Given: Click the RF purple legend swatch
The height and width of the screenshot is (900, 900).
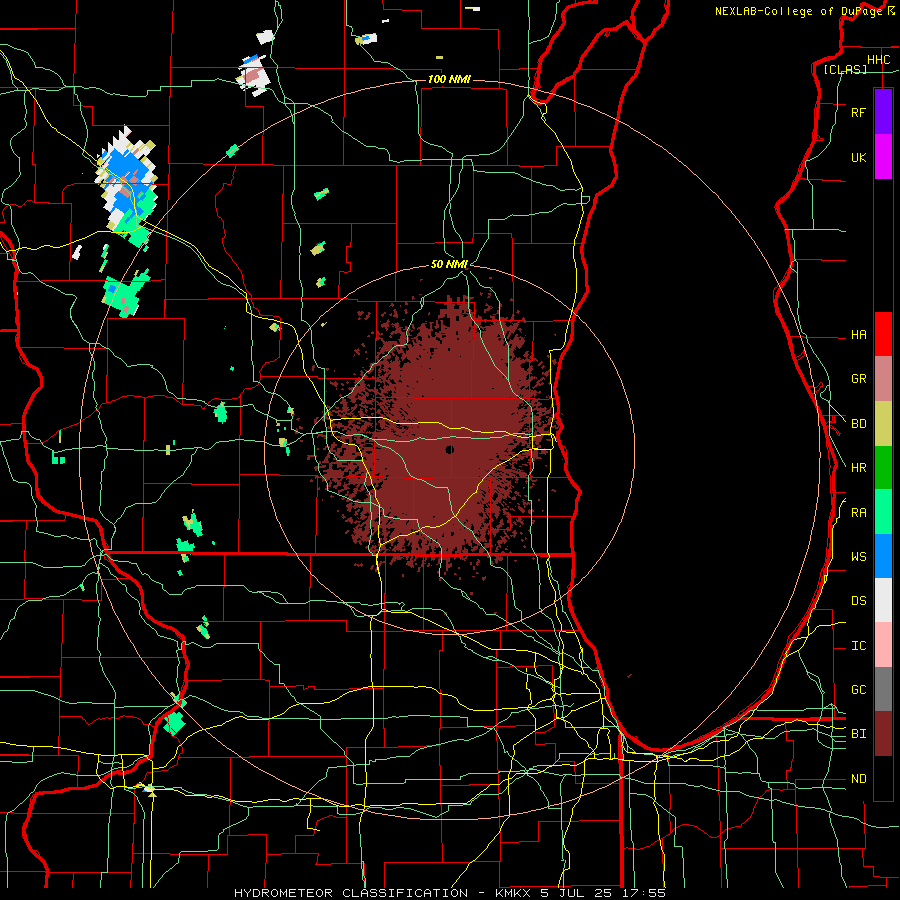Looking at the screenshot, I should point(883,112).
